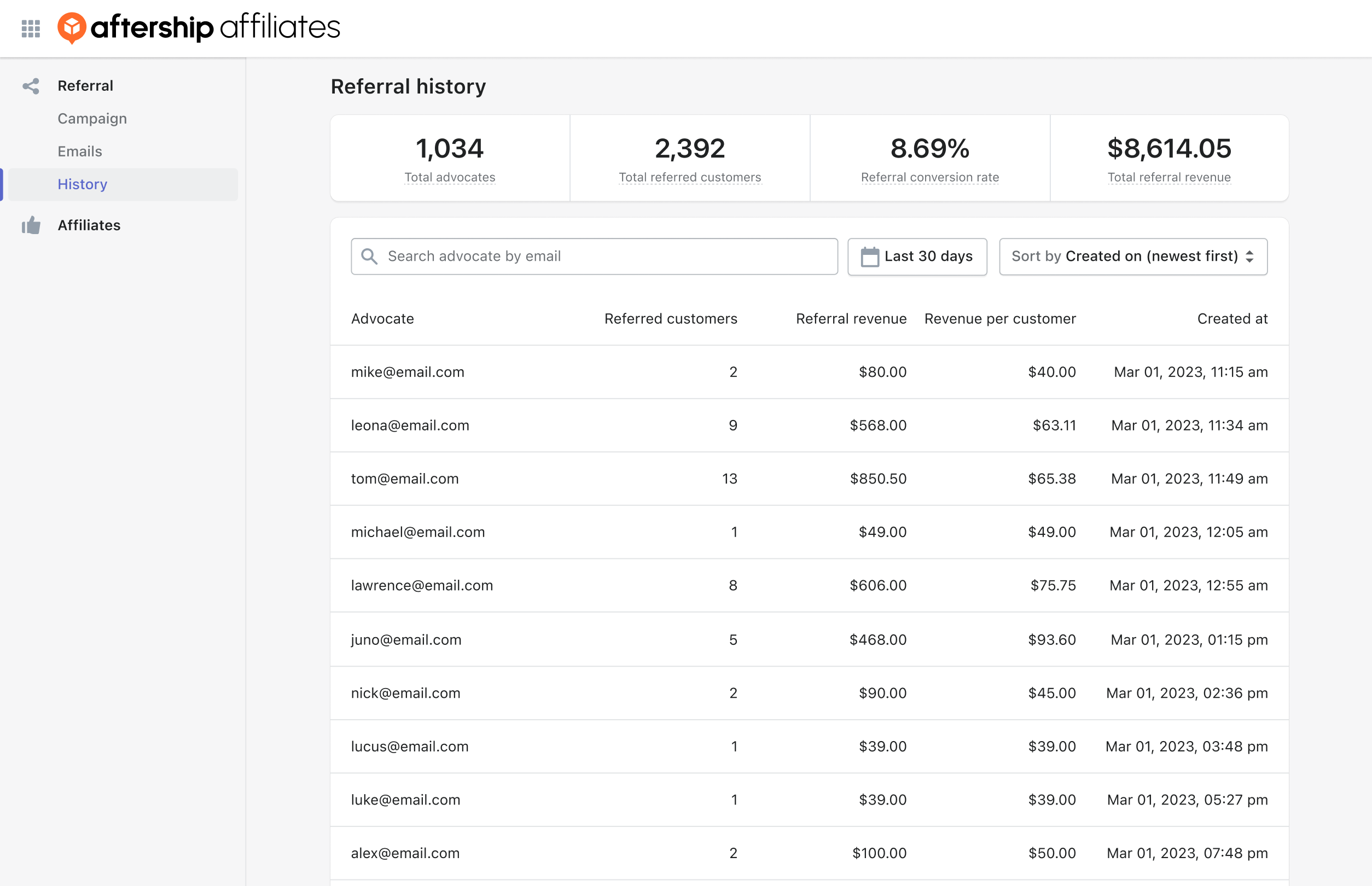Image resolution: width=1372 pixels, height=886 pixels.
Task: Click the Campaign menu item in sidebar
Action: [x=93, y=118]
